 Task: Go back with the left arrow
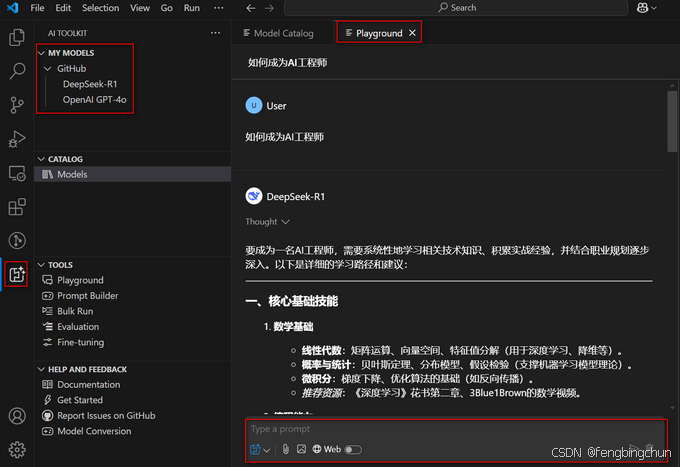[251, 8]
